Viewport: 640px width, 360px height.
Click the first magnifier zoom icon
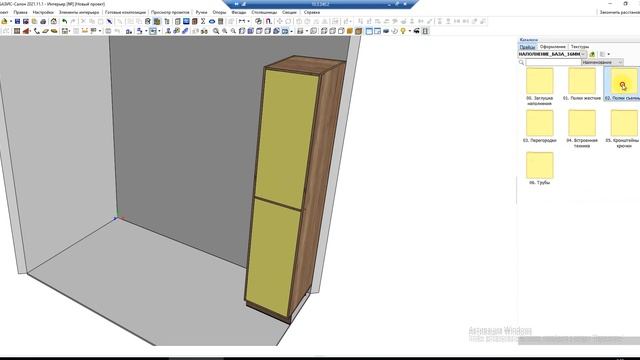click(216, 31)
